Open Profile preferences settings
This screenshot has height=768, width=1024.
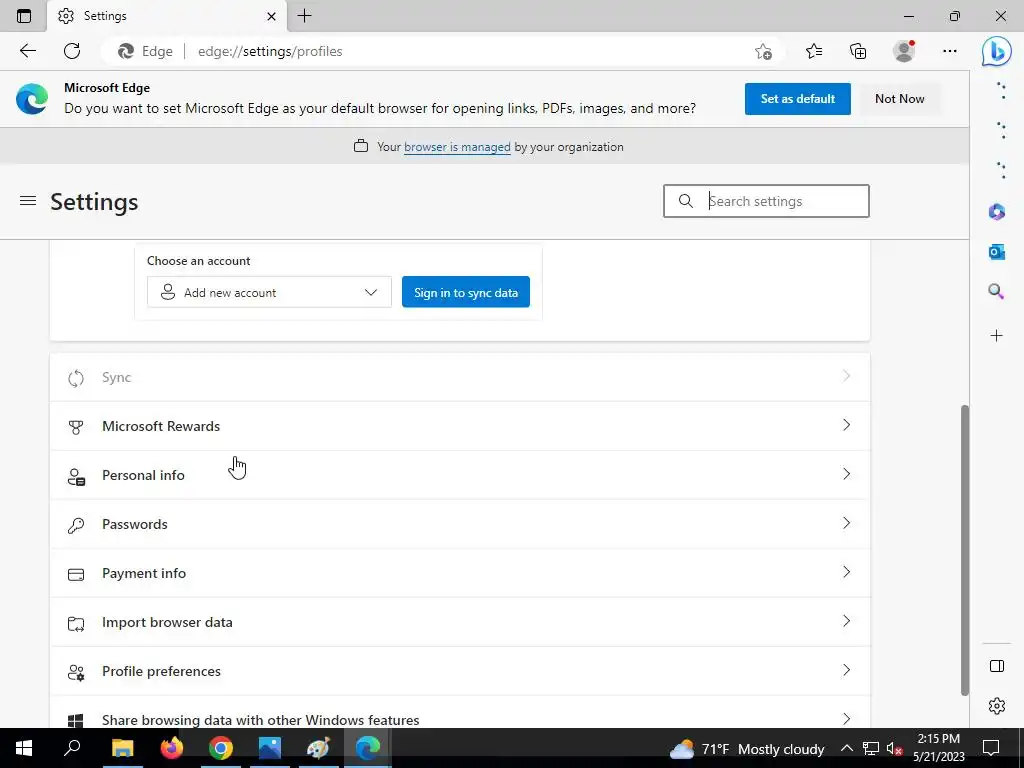(460, 671)
